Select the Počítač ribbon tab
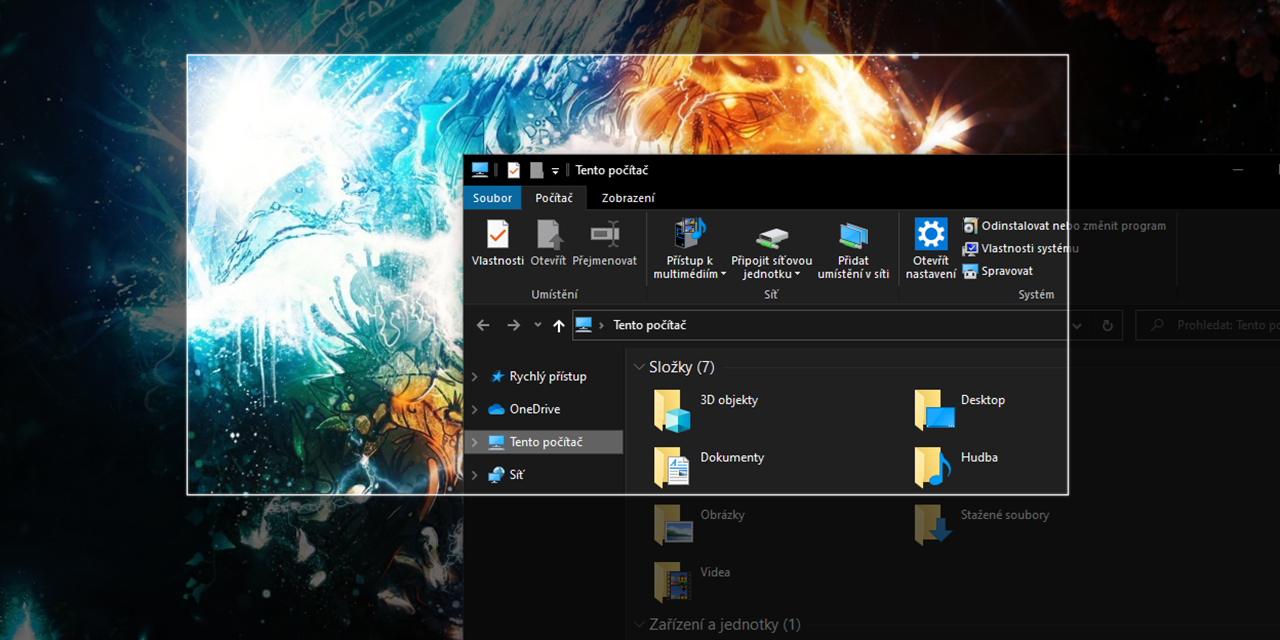 pos(554,198)
